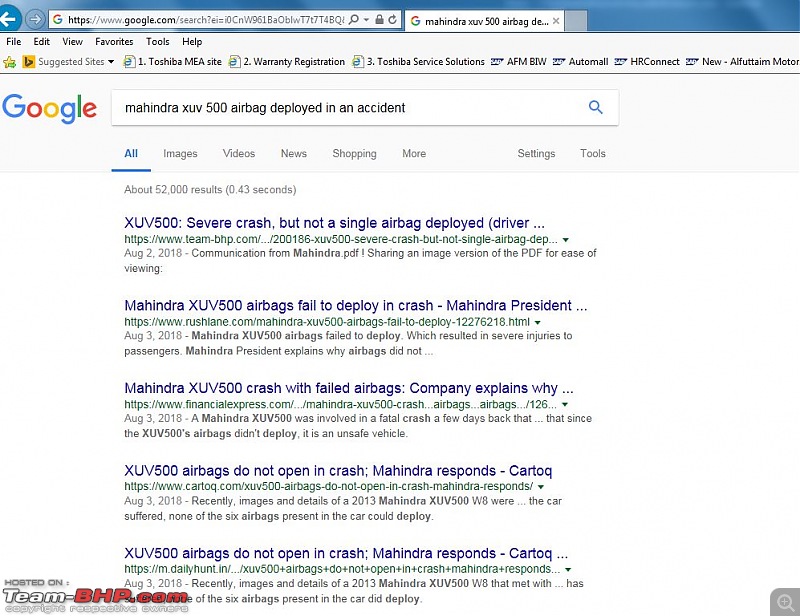This screenshot has height=616, width=800.
Task: Go back using the browser back arrow
Action: coord(9,19)
